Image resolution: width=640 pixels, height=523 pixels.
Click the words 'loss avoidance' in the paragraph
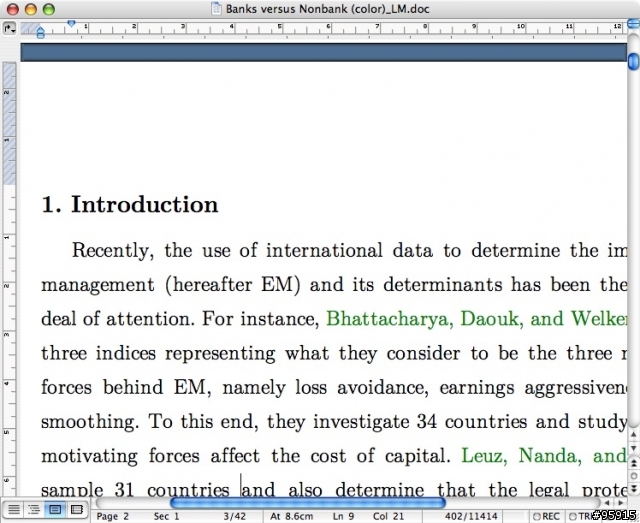[362, 387]
